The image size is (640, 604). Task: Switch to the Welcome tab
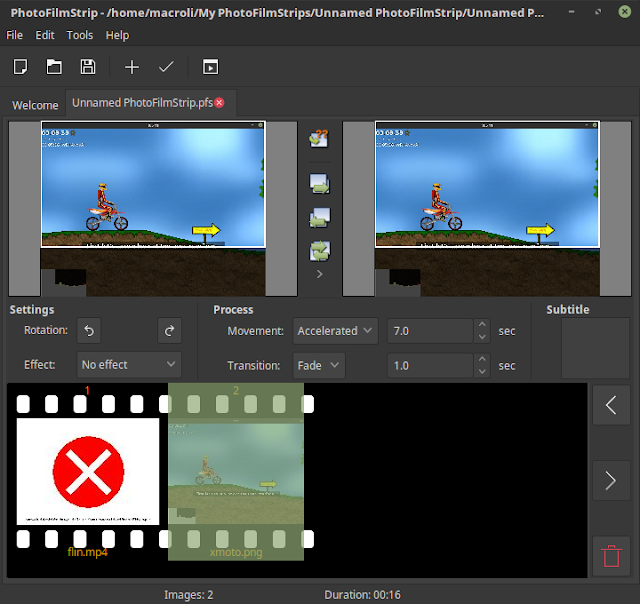point(35,105)
